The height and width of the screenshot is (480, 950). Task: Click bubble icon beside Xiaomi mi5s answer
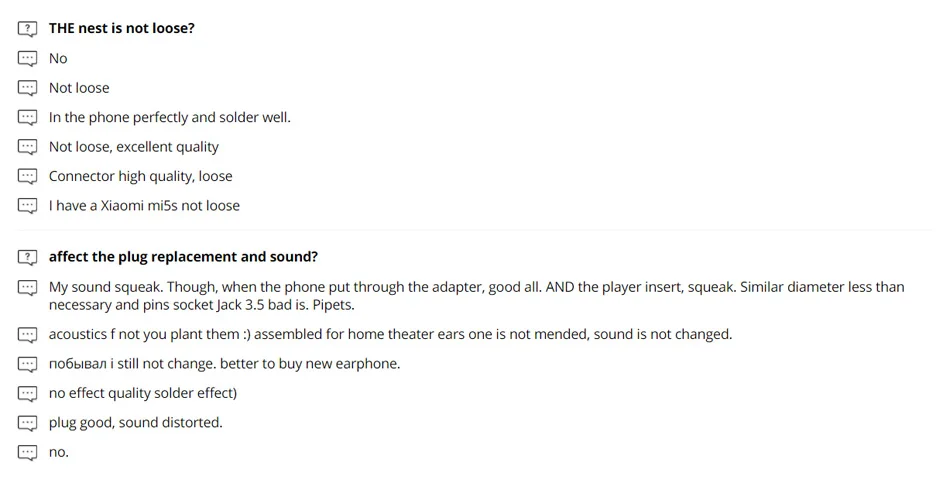tap(28, 206)
